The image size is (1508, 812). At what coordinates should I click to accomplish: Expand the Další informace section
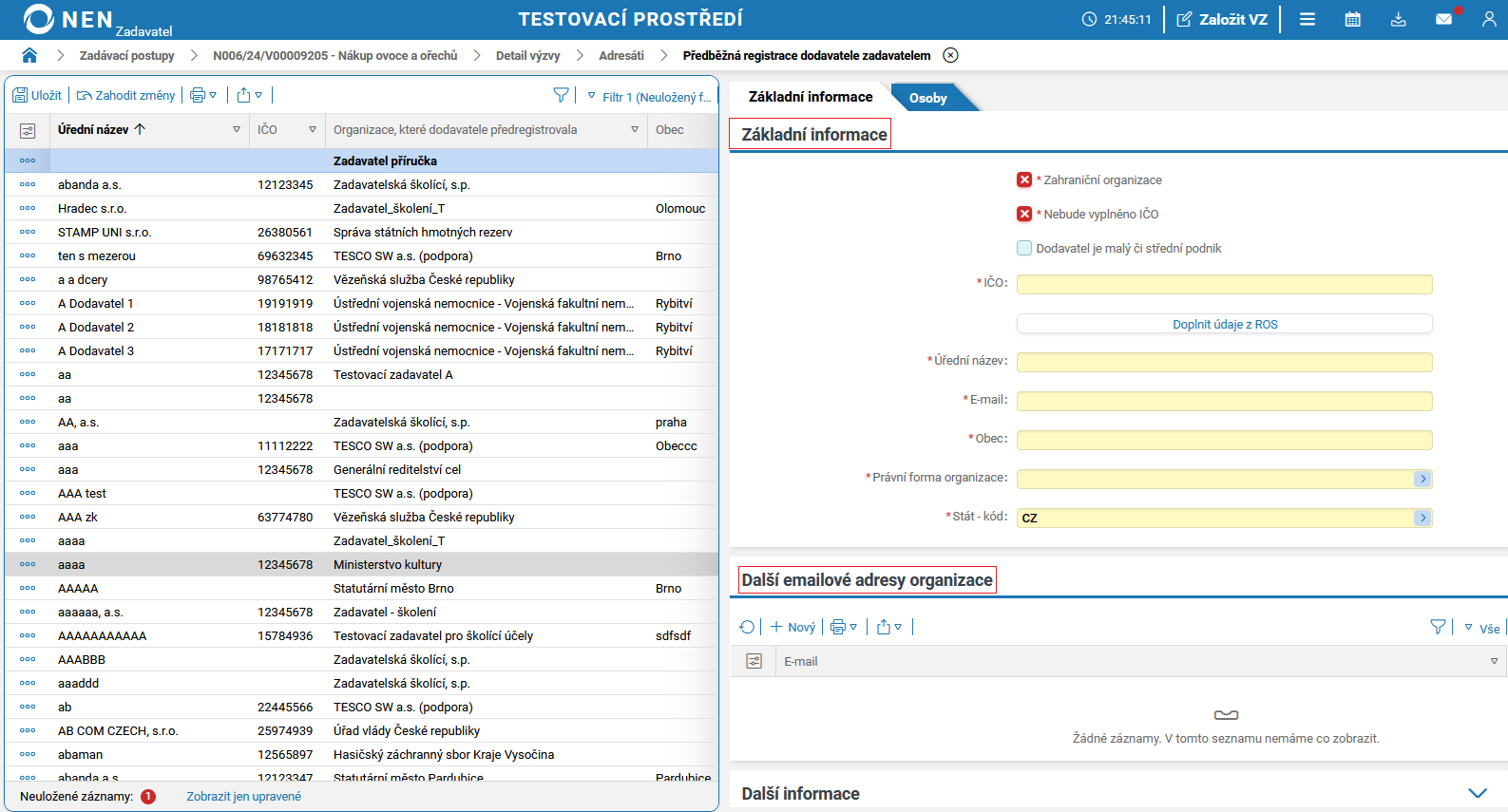click(x=1477, y=793)
